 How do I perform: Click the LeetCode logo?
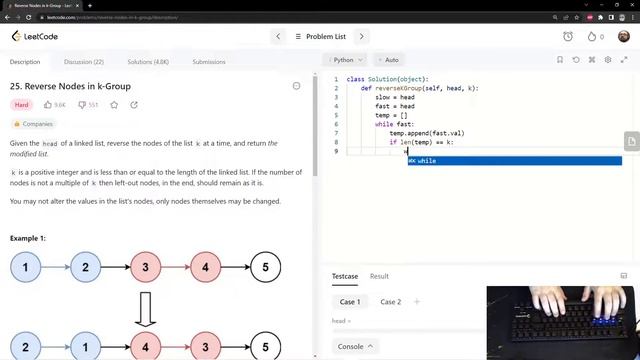coord(35,36)
